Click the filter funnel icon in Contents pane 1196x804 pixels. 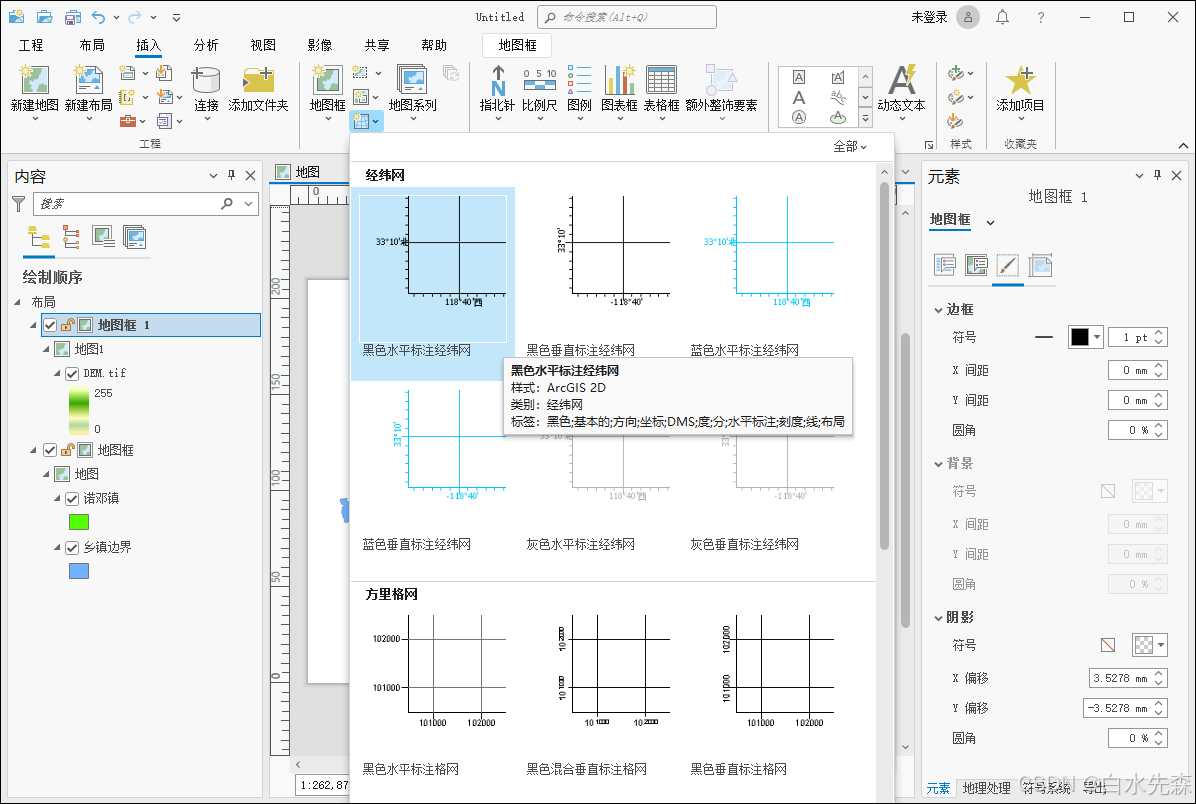(x=19, y=204)
